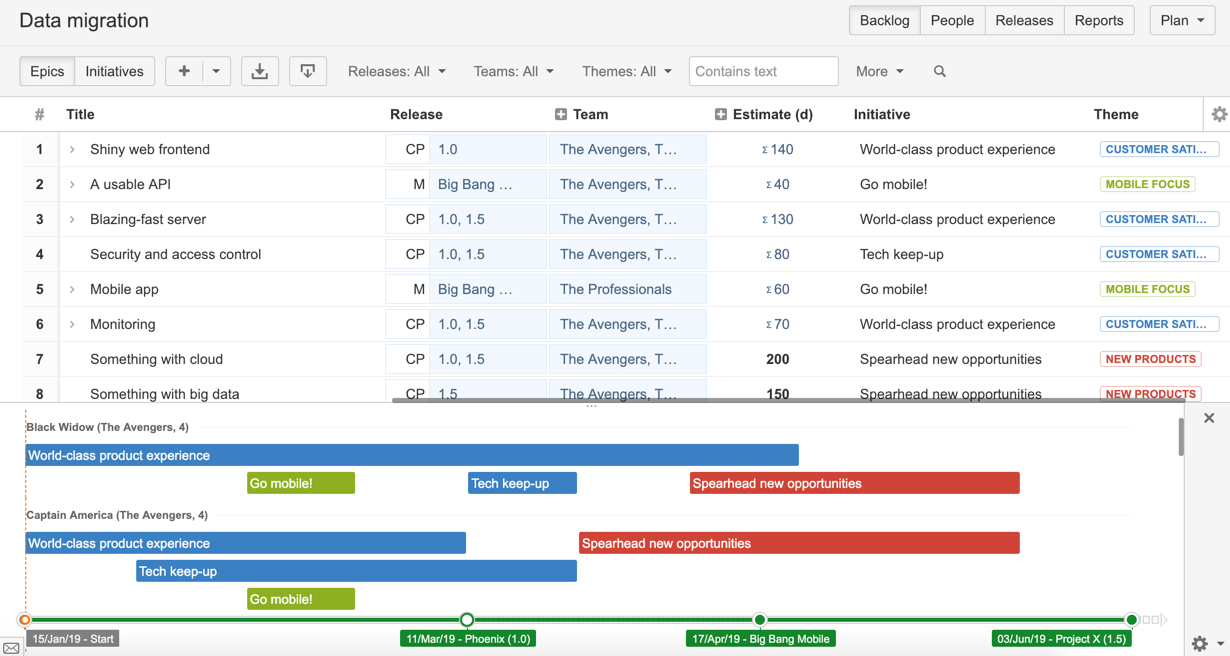
Task: Open the timeline settings gear icon
Action: click(1200, 644)
